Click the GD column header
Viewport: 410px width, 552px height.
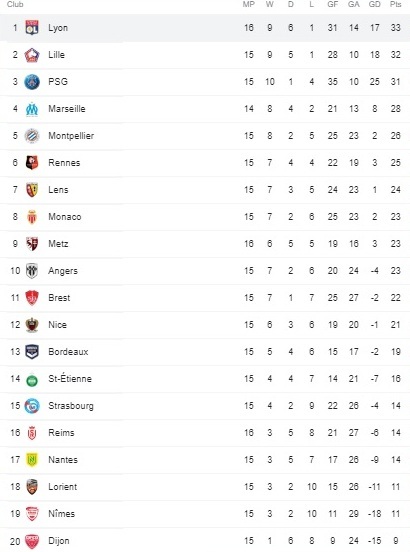tap(374, 4)
